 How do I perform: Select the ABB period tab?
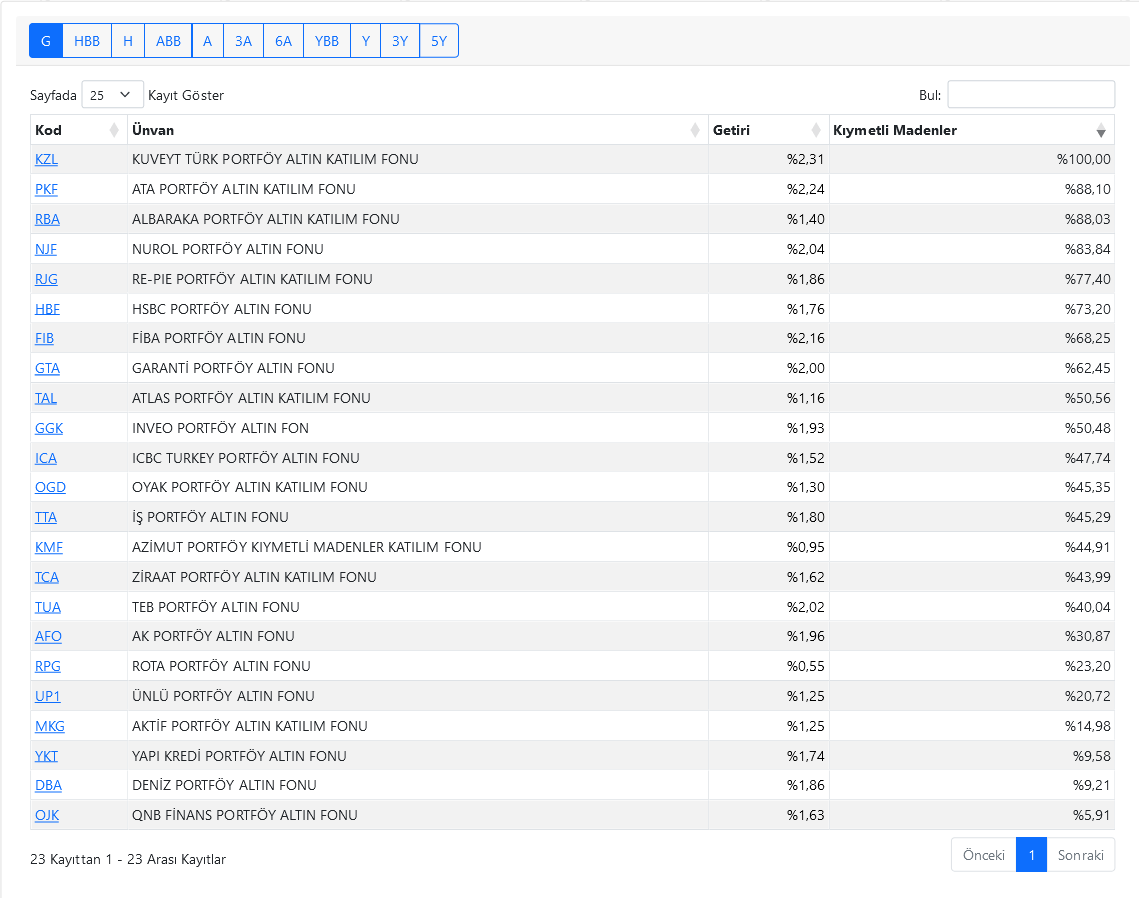tap(168, 41)
